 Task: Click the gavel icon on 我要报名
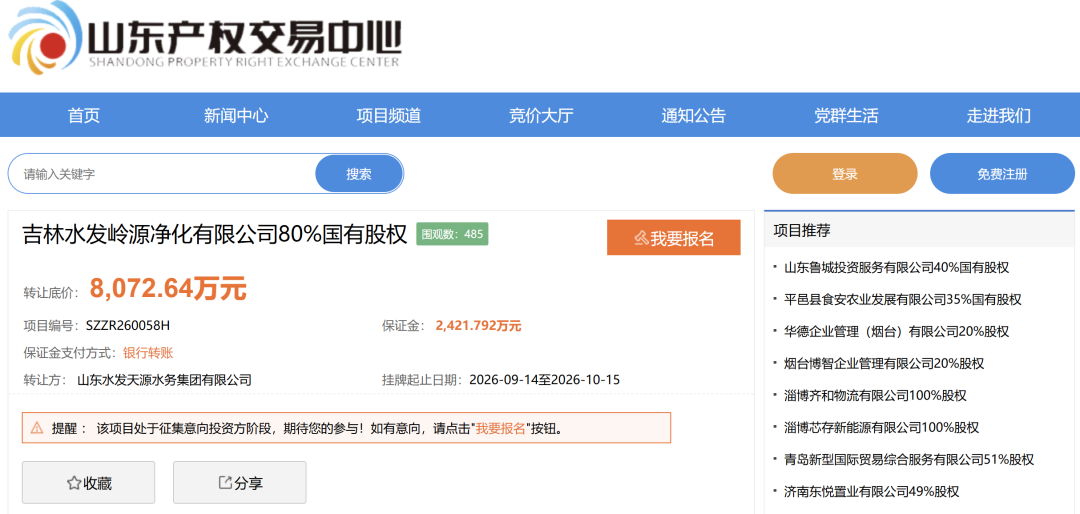tap(641, 238)
